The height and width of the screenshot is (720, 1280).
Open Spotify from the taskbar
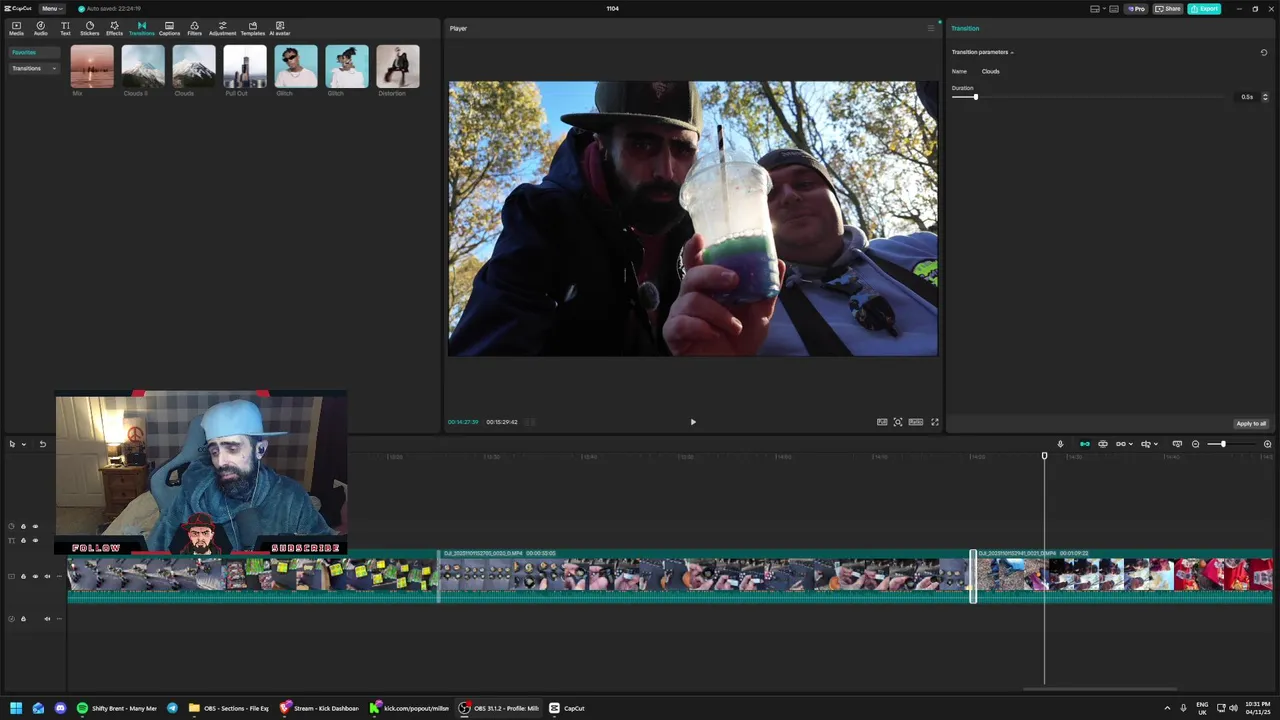coord(118,708)
